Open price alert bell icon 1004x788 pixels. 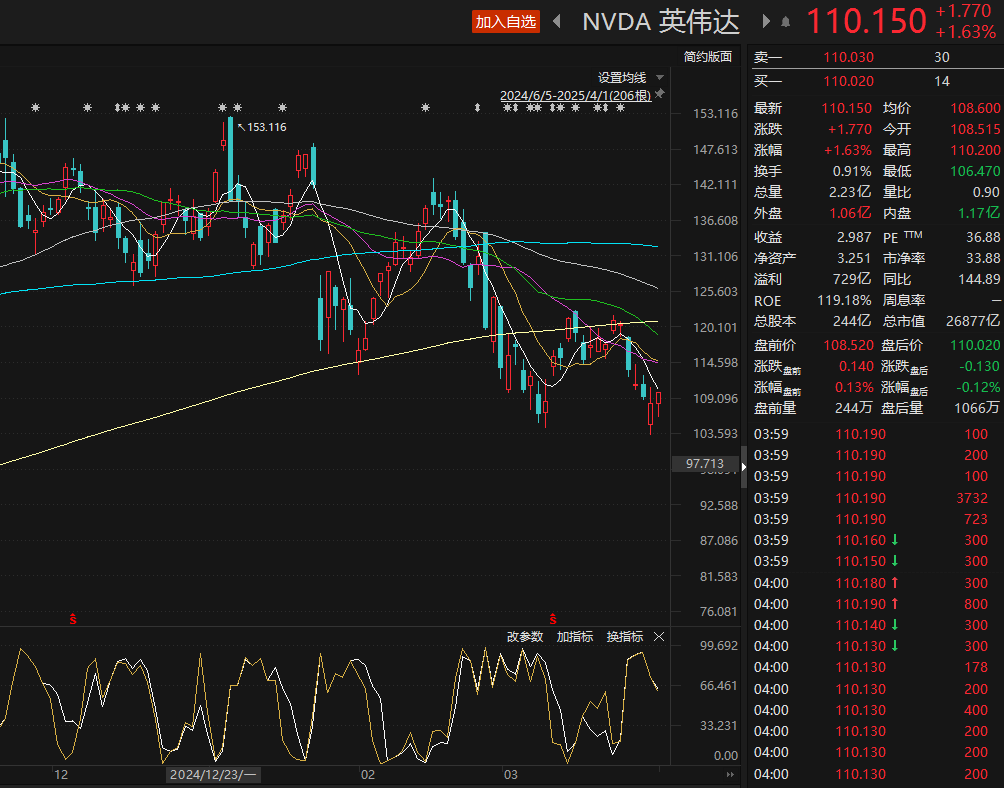(786, 22)
